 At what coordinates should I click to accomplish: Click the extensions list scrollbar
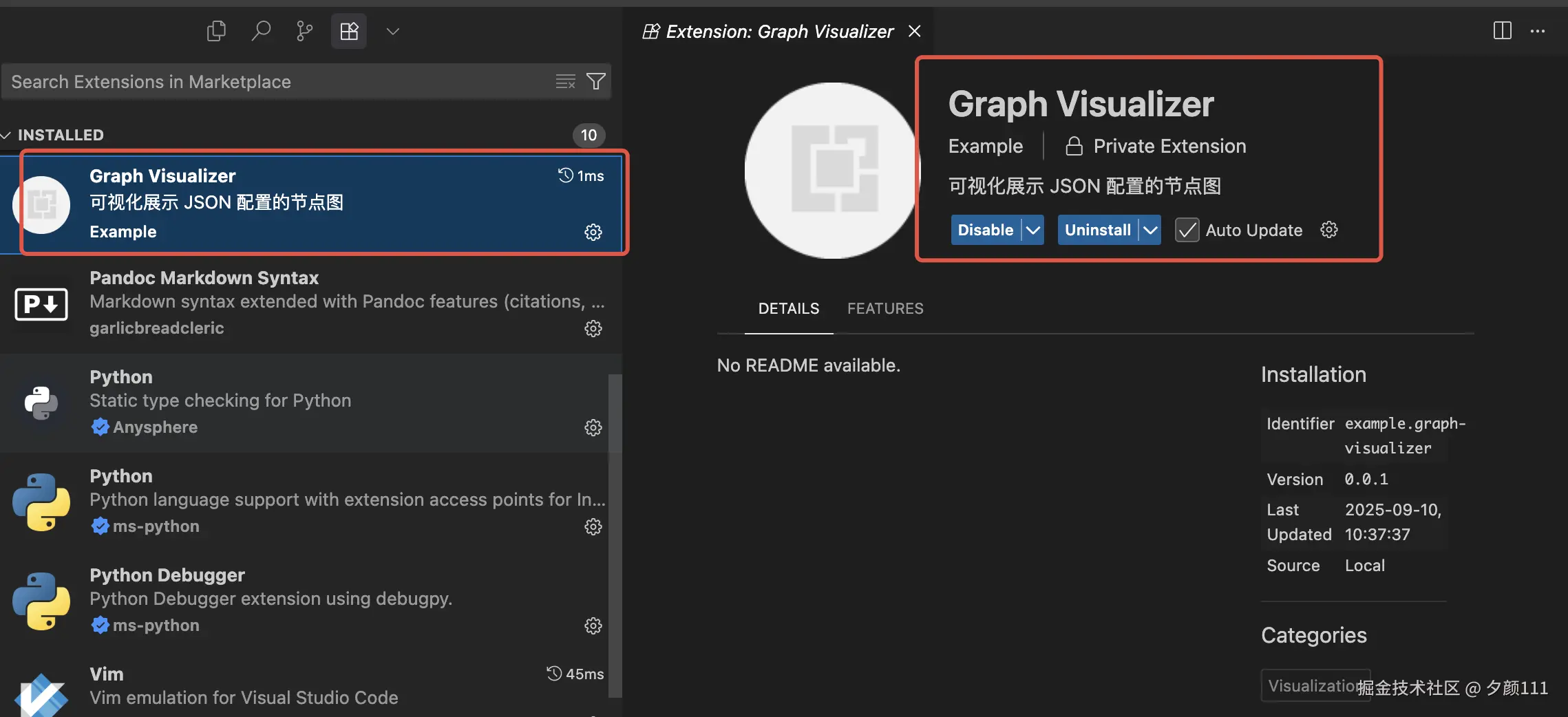tap(615, 535)
